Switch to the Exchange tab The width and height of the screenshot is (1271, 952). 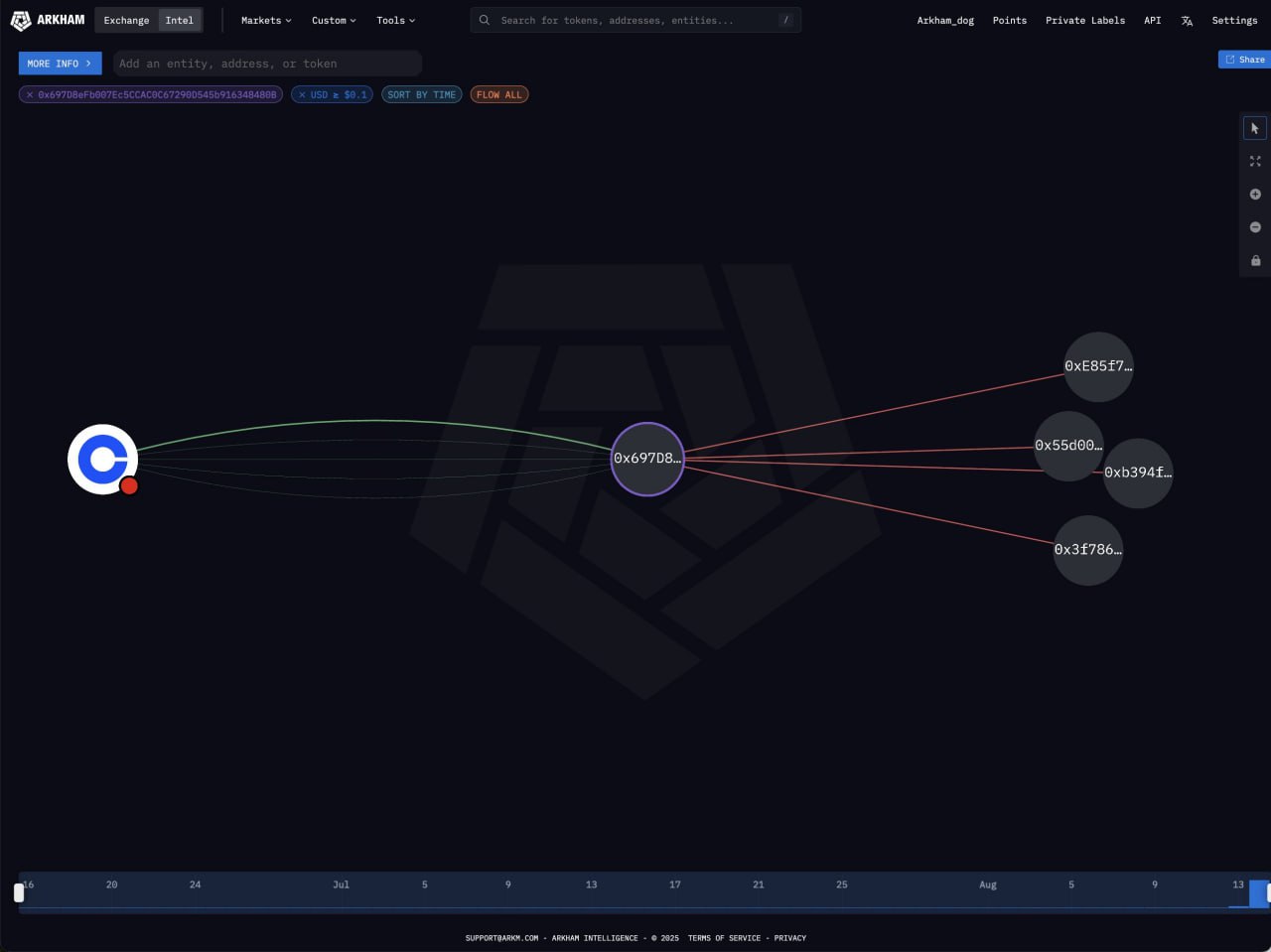(x=126, y=21)
